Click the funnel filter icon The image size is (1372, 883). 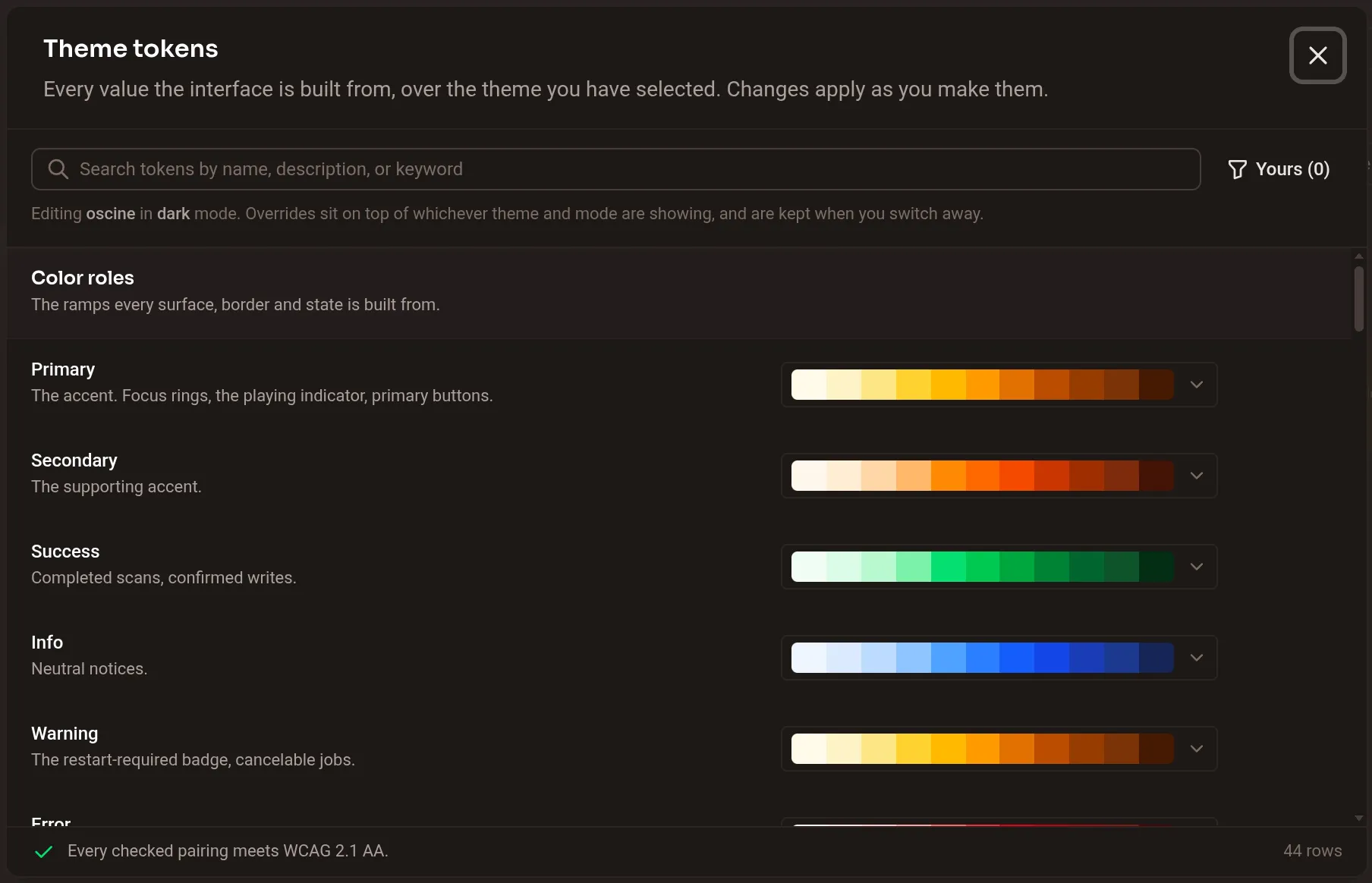(1237, 169)
